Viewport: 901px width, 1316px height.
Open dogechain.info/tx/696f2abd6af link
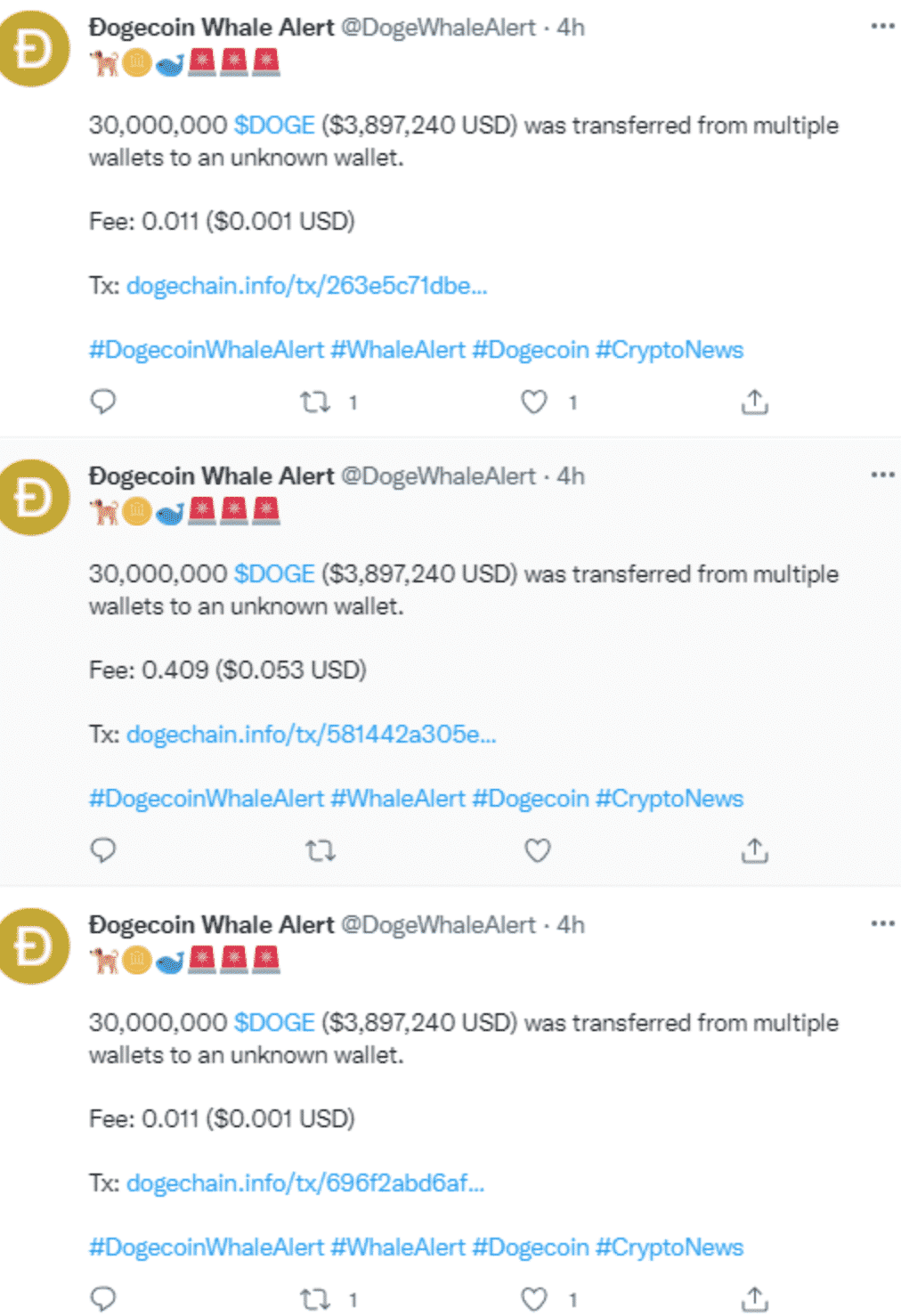(305, 1183)
